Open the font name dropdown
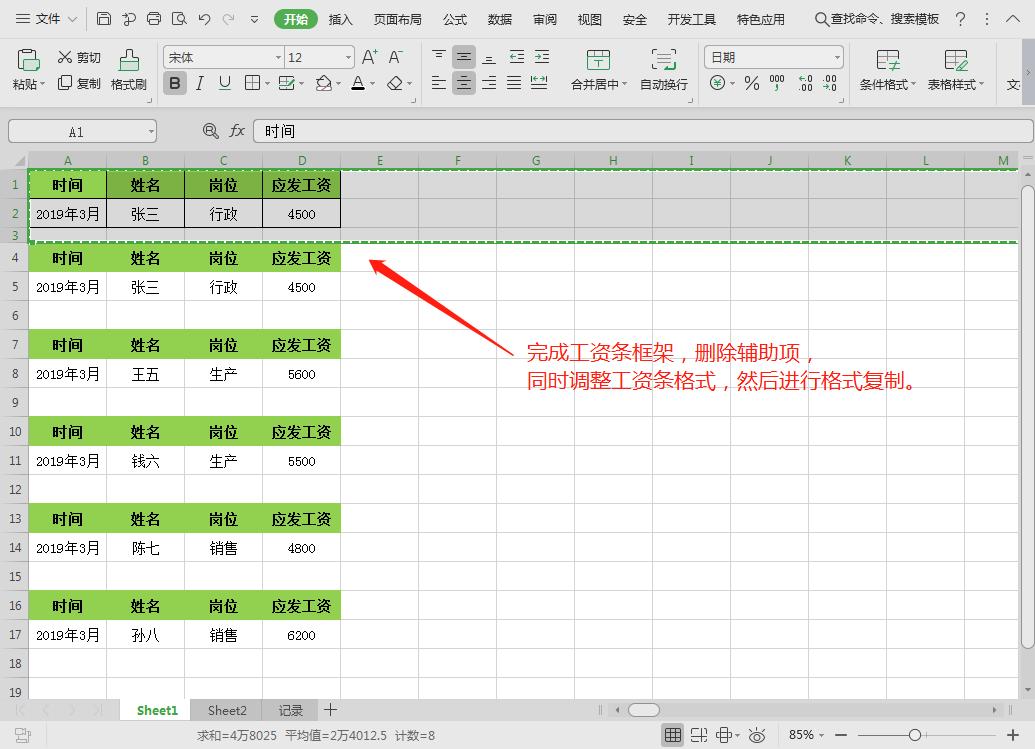 (x=281, y=57)
